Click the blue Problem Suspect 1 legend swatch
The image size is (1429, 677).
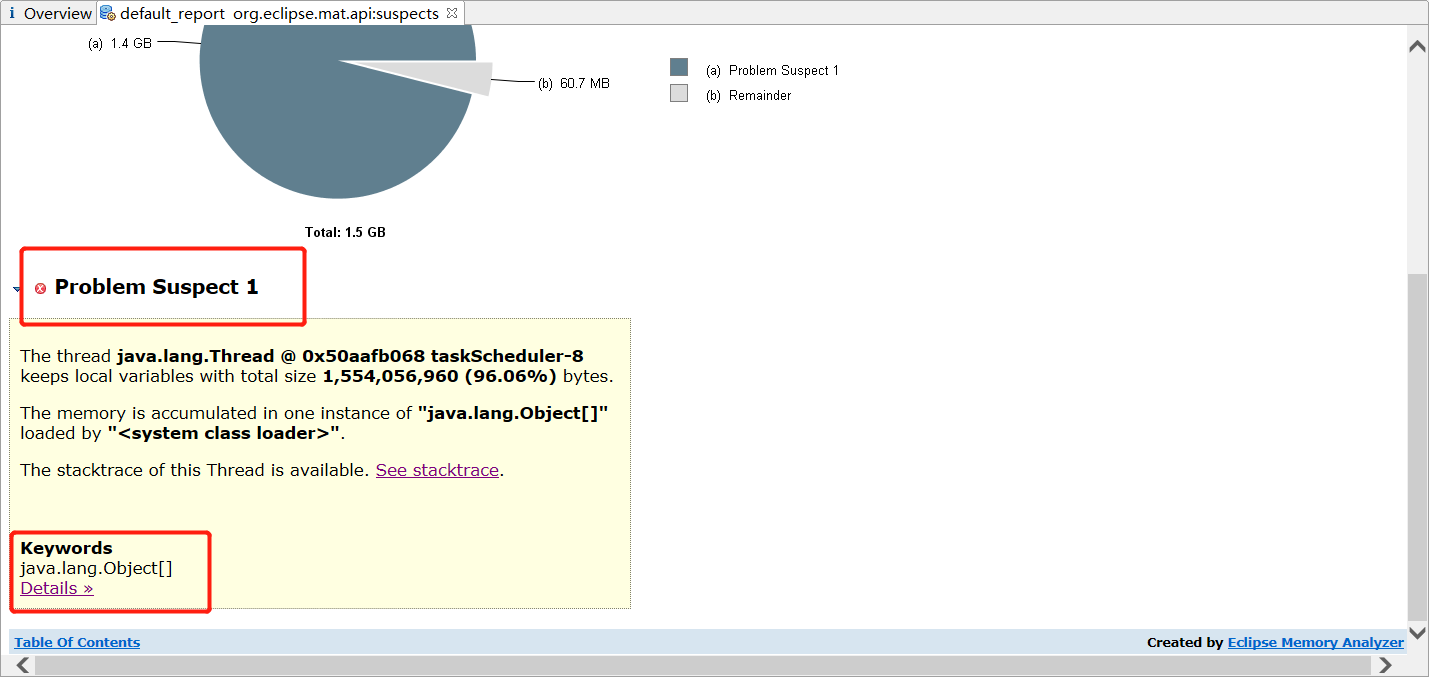click(x=679, y=68)
